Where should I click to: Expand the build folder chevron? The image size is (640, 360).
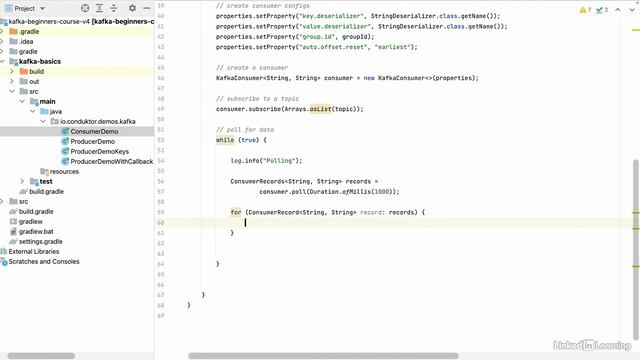(x=12, y=71)
